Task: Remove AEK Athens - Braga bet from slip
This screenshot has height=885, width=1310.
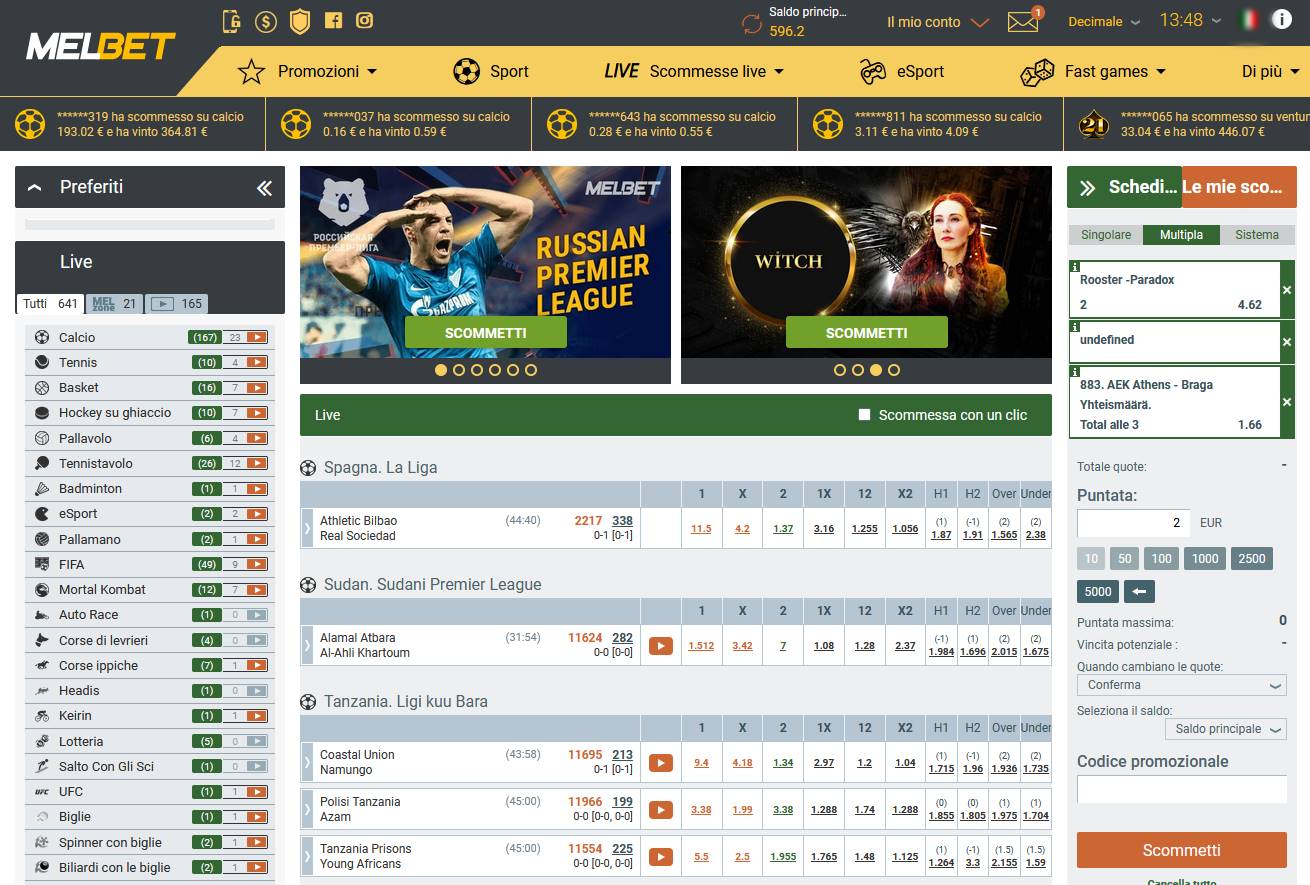Action: tap(1287, 402)
